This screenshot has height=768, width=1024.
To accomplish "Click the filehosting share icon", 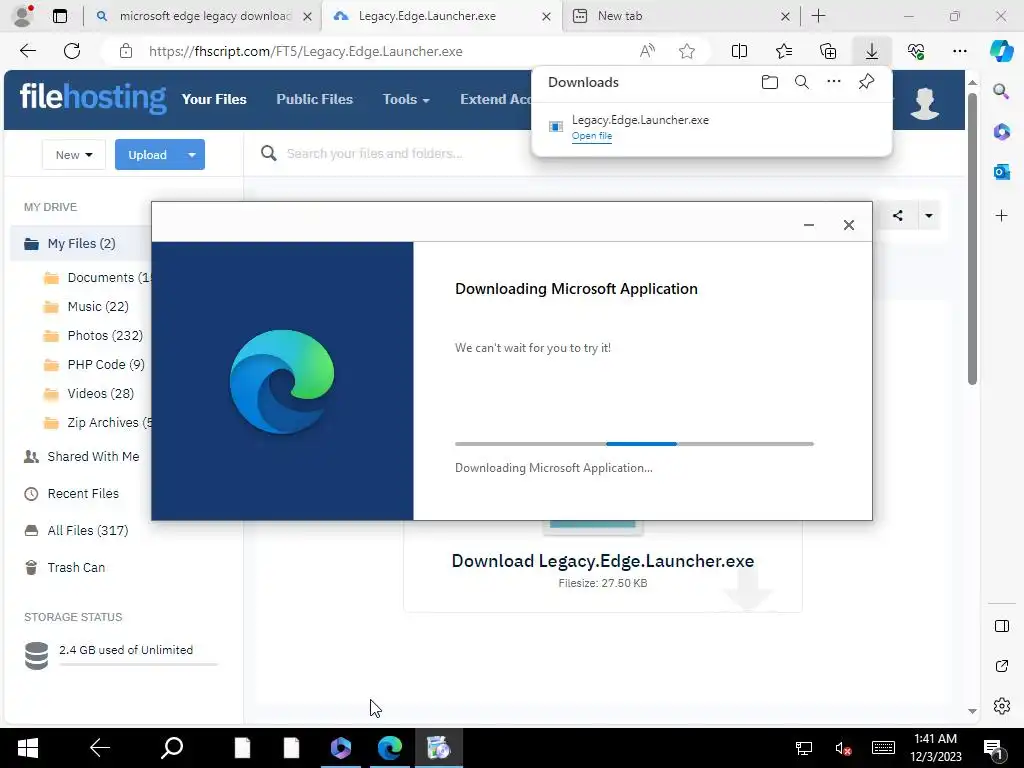I will point(898,216).
